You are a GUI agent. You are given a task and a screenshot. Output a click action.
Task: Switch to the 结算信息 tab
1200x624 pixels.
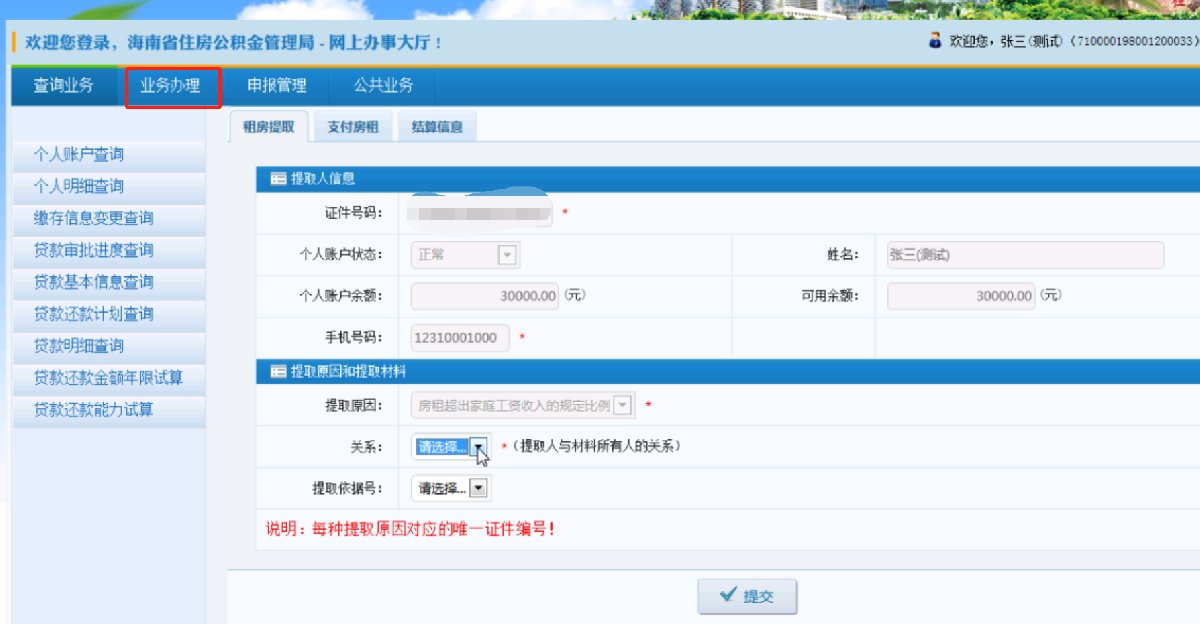437,127
